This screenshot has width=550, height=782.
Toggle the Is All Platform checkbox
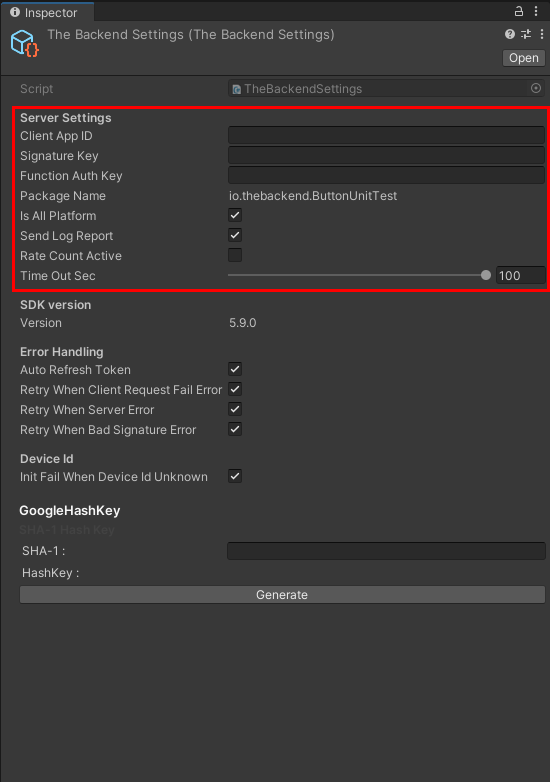tap(235, 215)
